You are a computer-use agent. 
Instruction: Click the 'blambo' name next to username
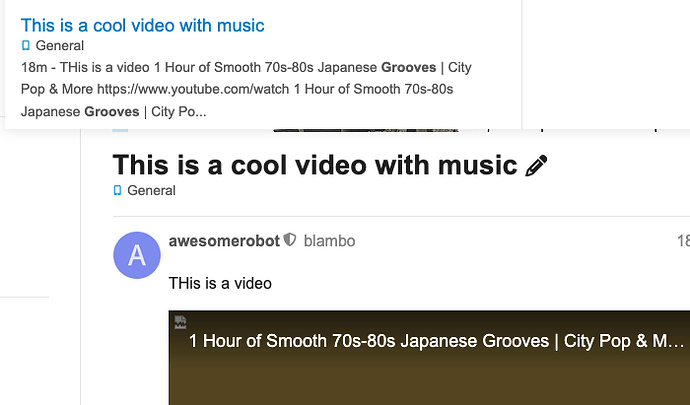pos(329,241)
